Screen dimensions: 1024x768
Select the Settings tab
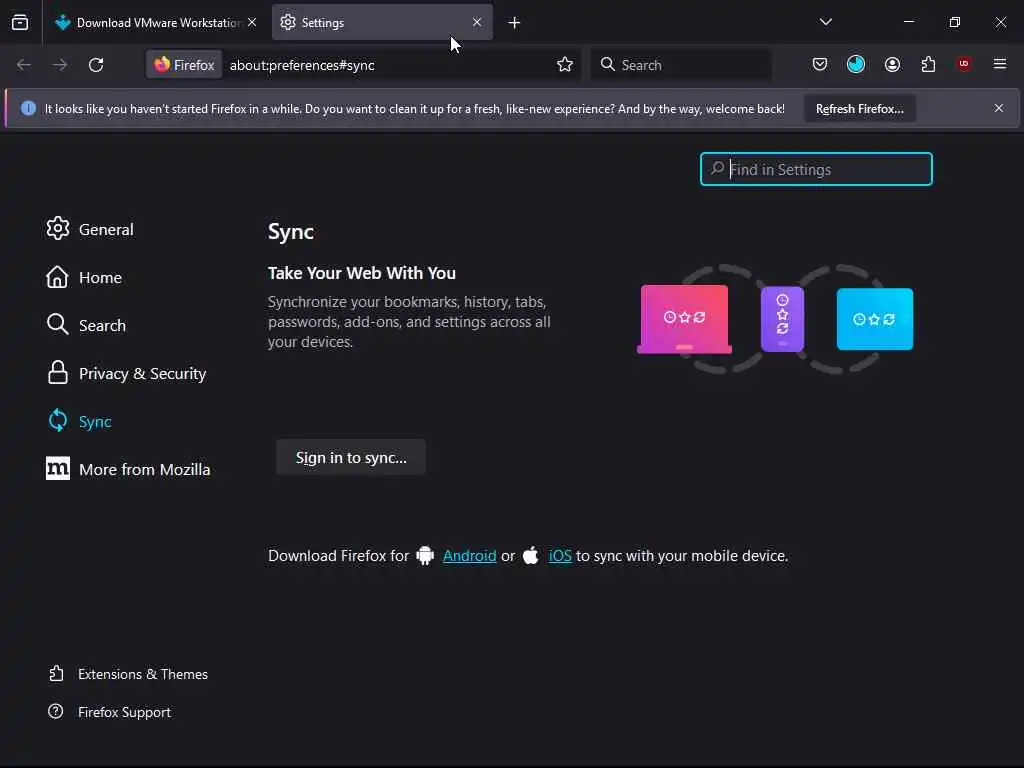click(382, 22)
